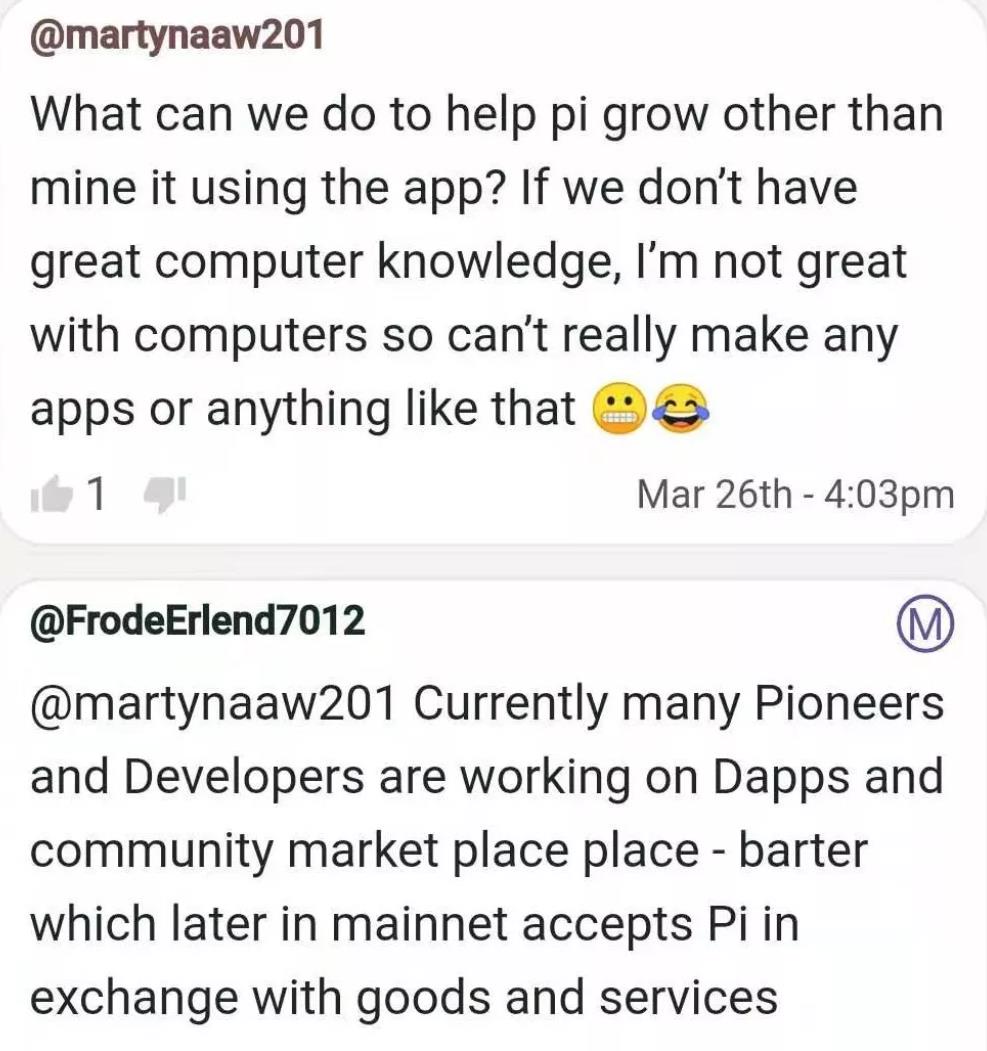Image resolution: width=987 pixels, height=1051 pixels.
Task: Tap the grimacing face emoji
Action: pyautogui.click(x=619, y=408)
